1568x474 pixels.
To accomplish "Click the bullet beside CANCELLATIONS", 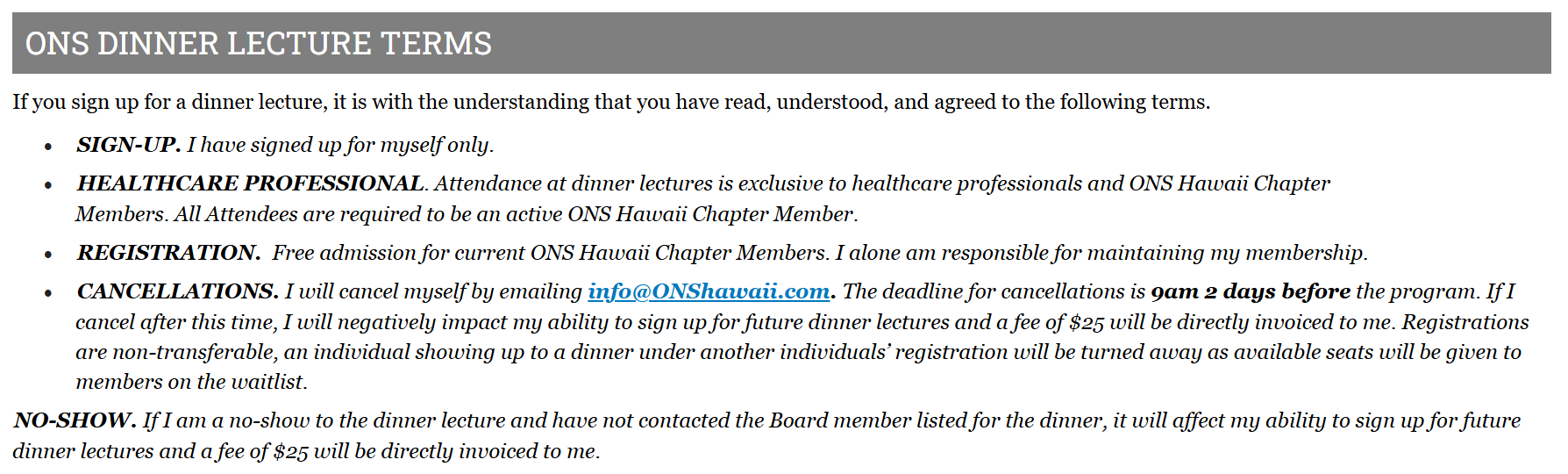I will tap(48, 293).
